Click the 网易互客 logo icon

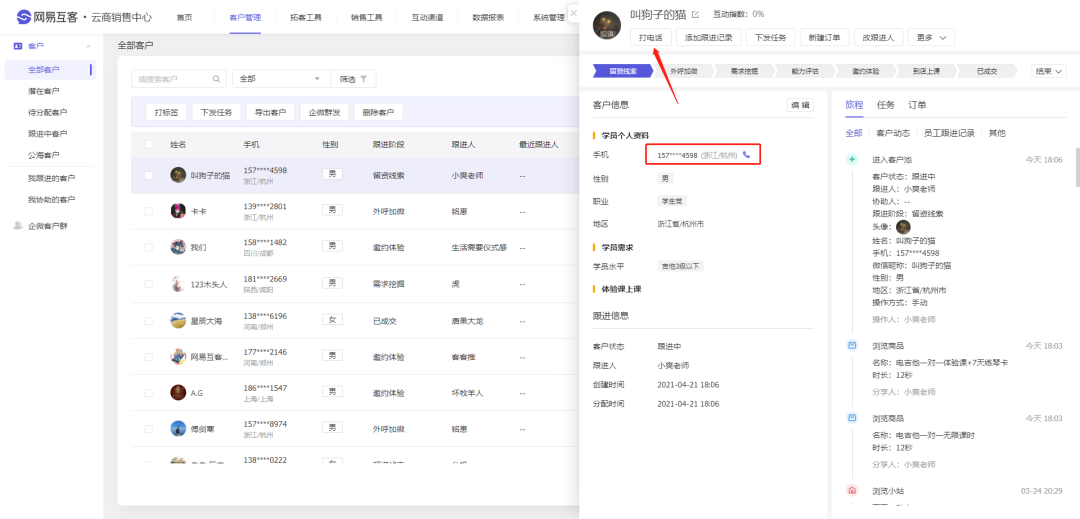point(23,17)
